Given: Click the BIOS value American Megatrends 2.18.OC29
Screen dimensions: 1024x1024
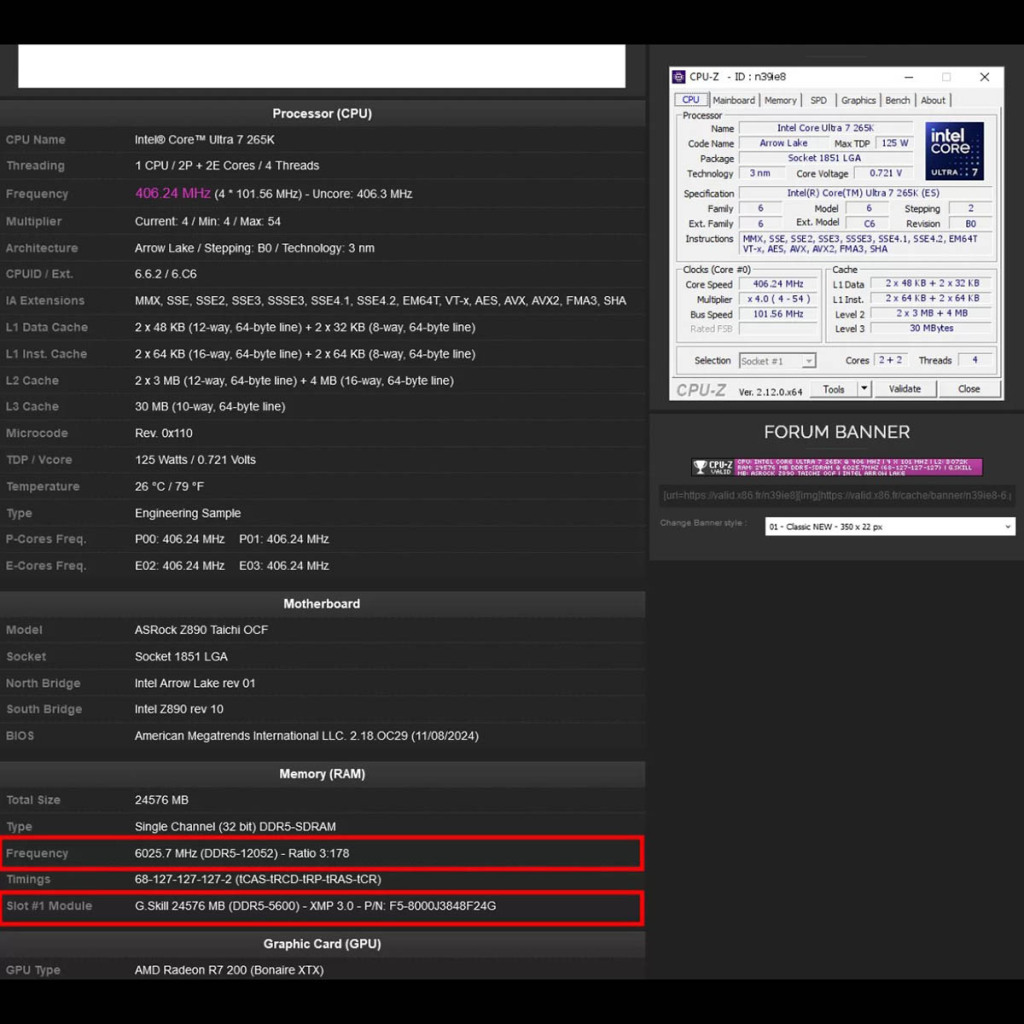Looking at the screenshot, I should (306, 736).
